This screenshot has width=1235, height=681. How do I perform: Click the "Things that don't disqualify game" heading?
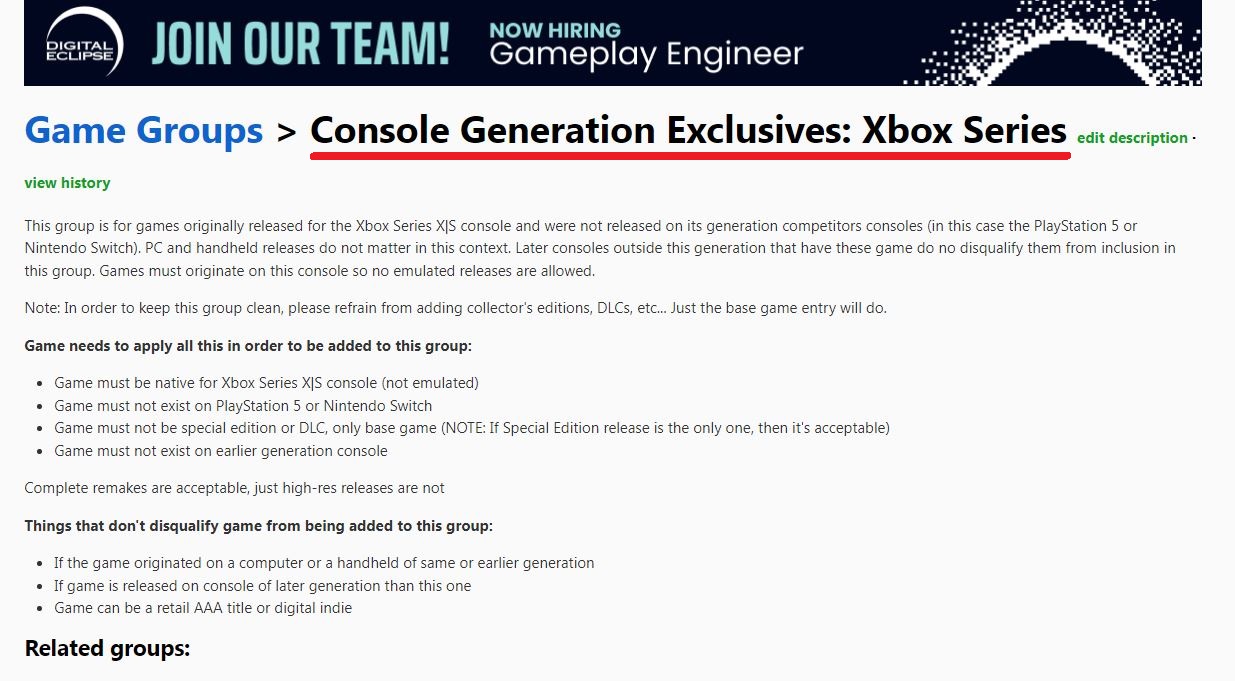pyautogui.click(x=259, y=526)
